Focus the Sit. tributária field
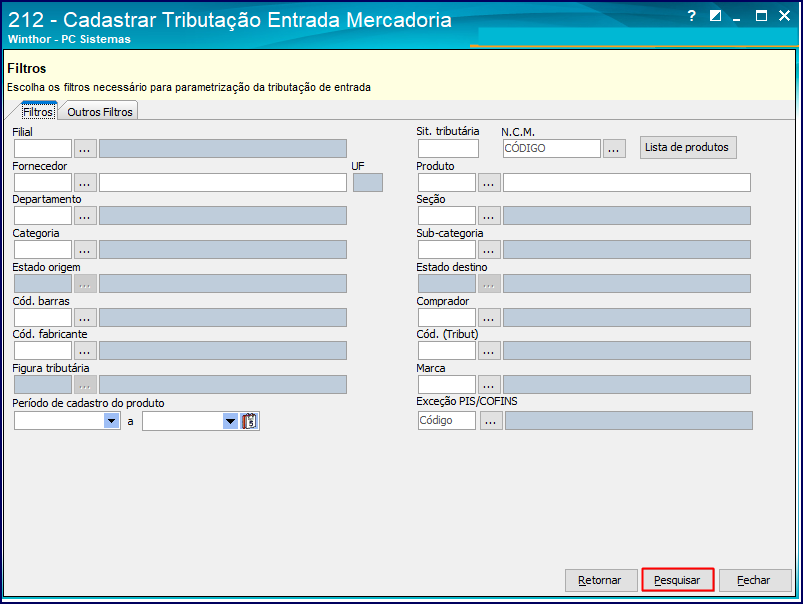This screenshot has height=604, width=803. [x=448, y=149]
